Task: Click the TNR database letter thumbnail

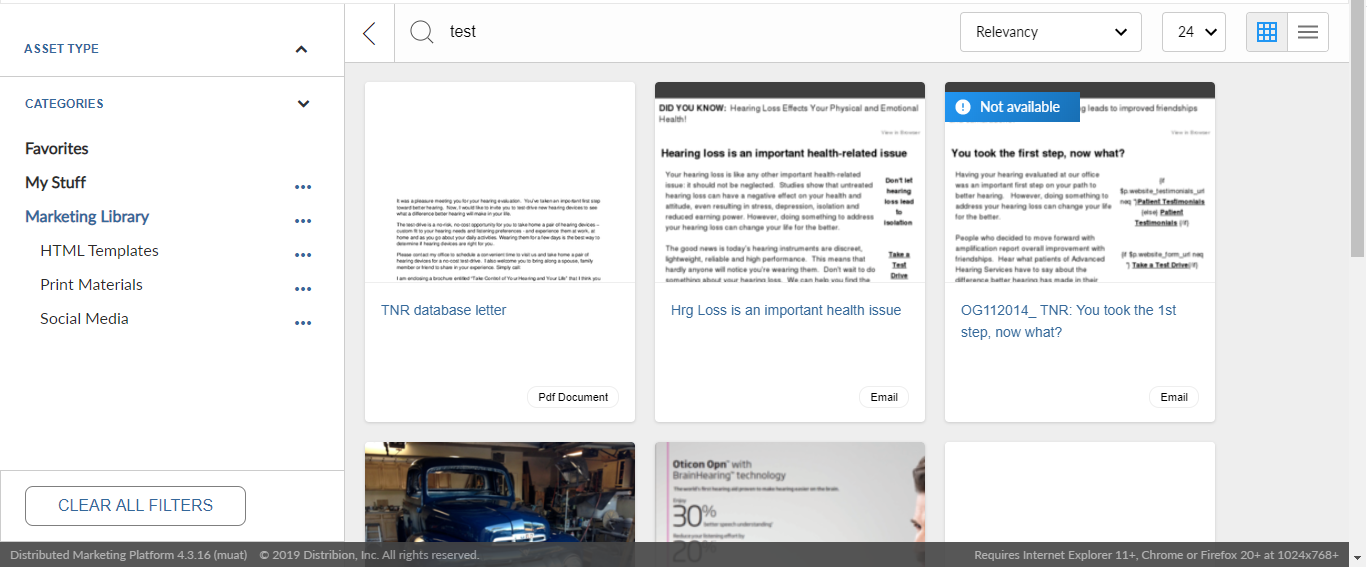Action: click(x=500, y=182)
